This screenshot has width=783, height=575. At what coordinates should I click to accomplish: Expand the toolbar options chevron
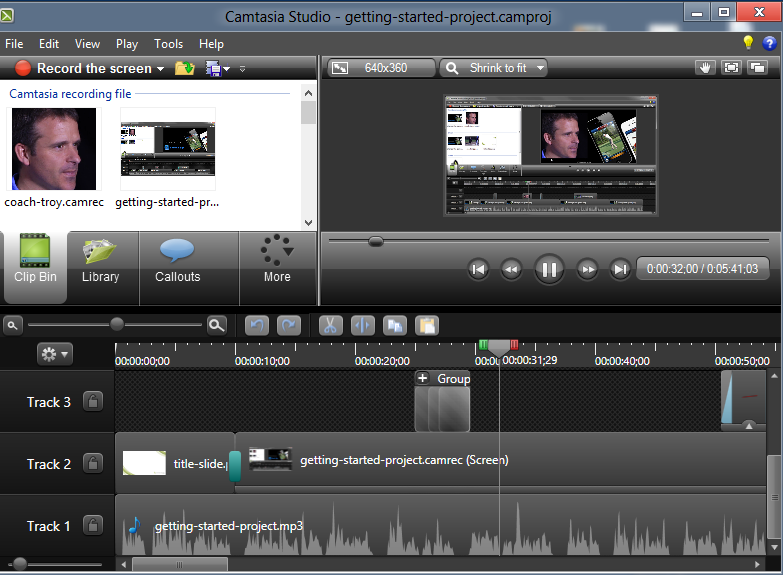coord(242,69)
